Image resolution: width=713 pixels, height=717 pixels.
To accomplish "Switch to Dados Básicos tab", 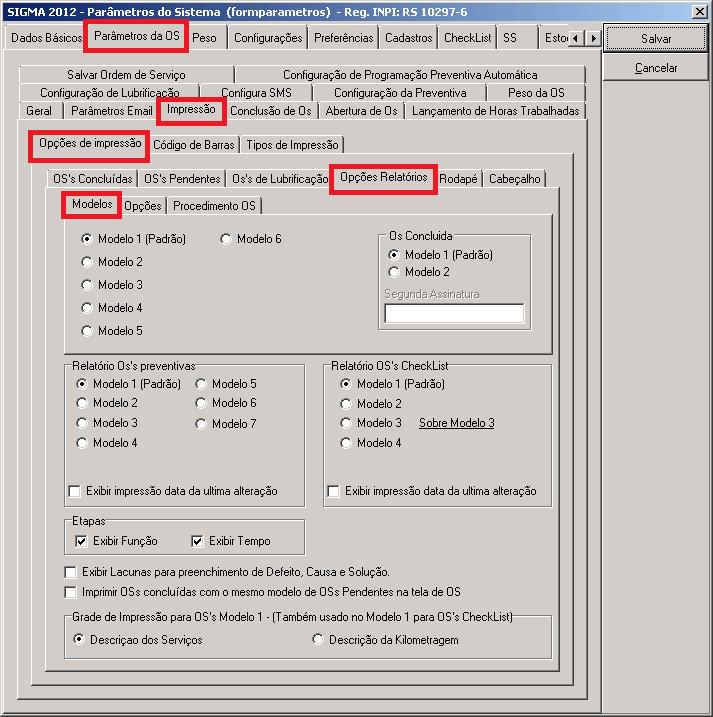I will [46, 38].
